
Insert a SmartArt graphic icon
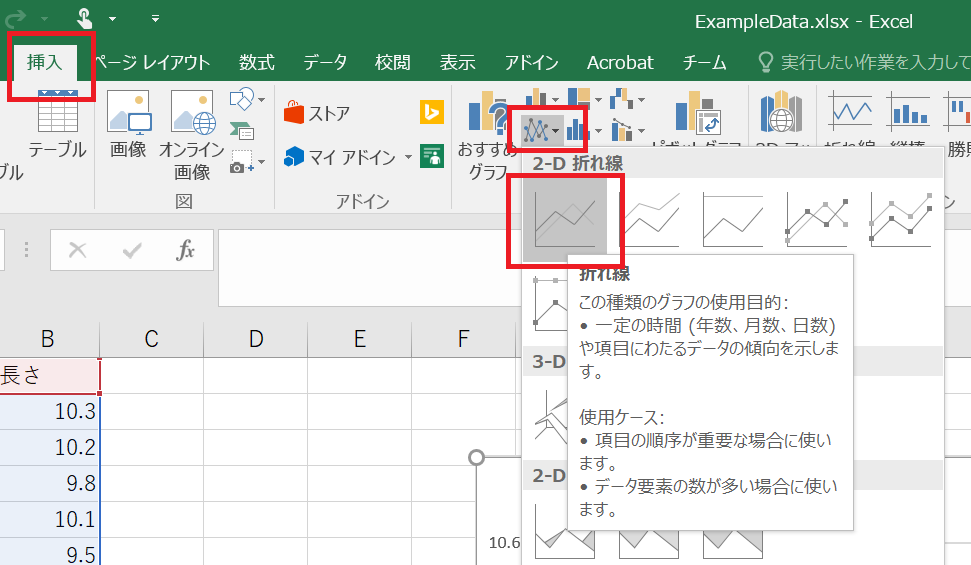tap(242, 131)
